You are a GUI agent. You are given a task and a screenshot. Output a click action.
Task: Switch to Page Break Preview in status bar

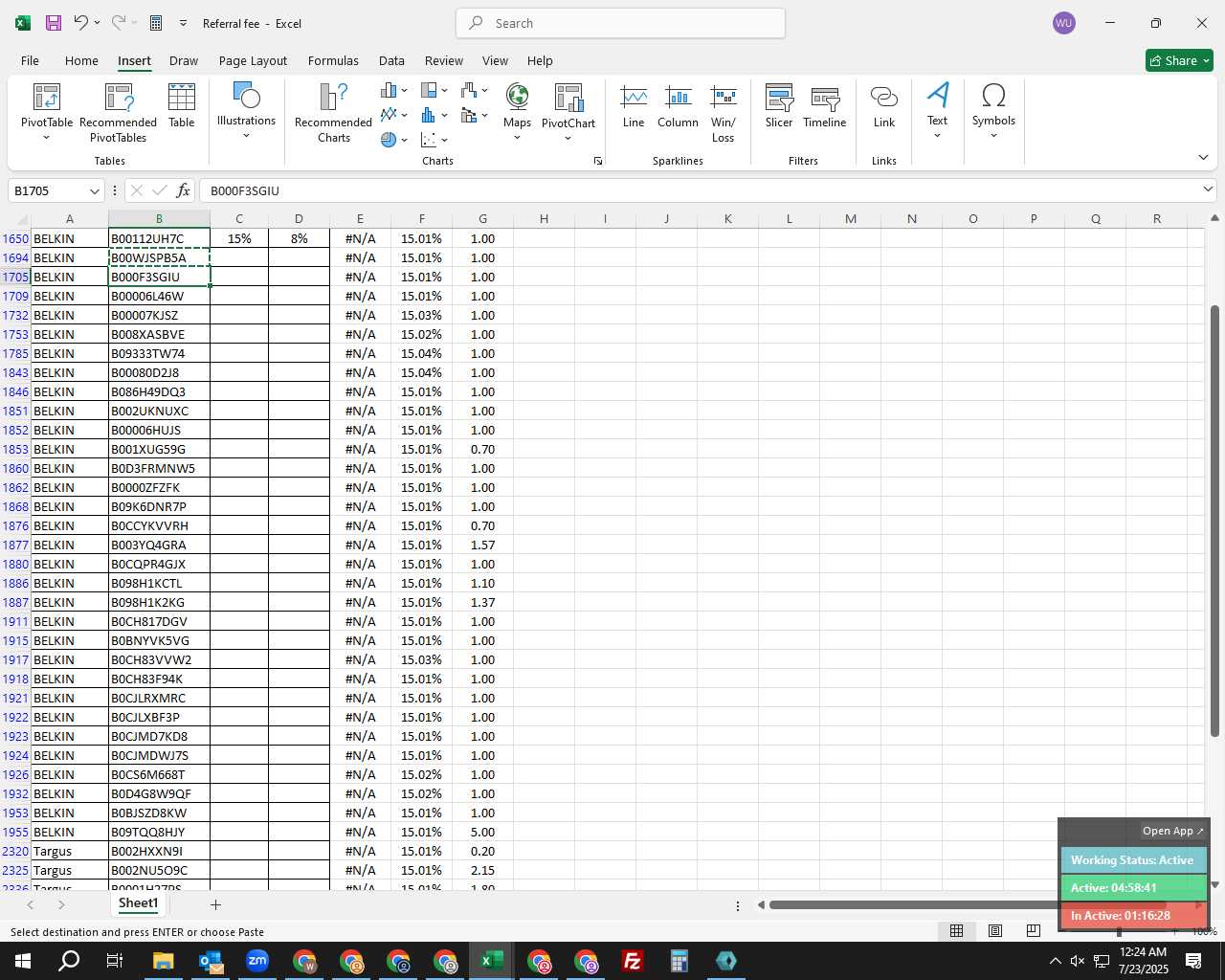pos(1034,931)
